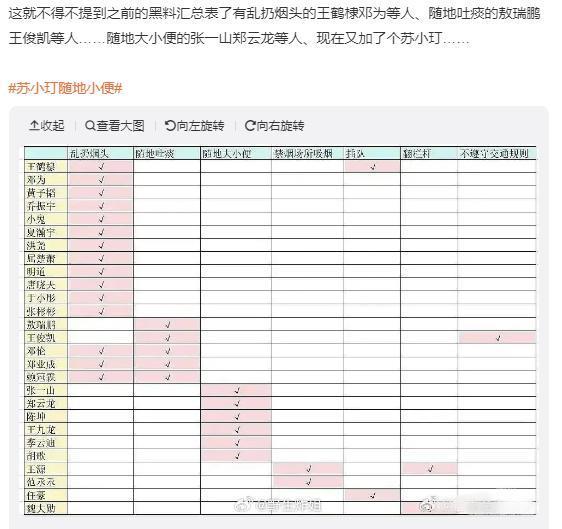Open the #苏小玎随地小便# hashtag link
562x529 pixels.
pos(66,88)
